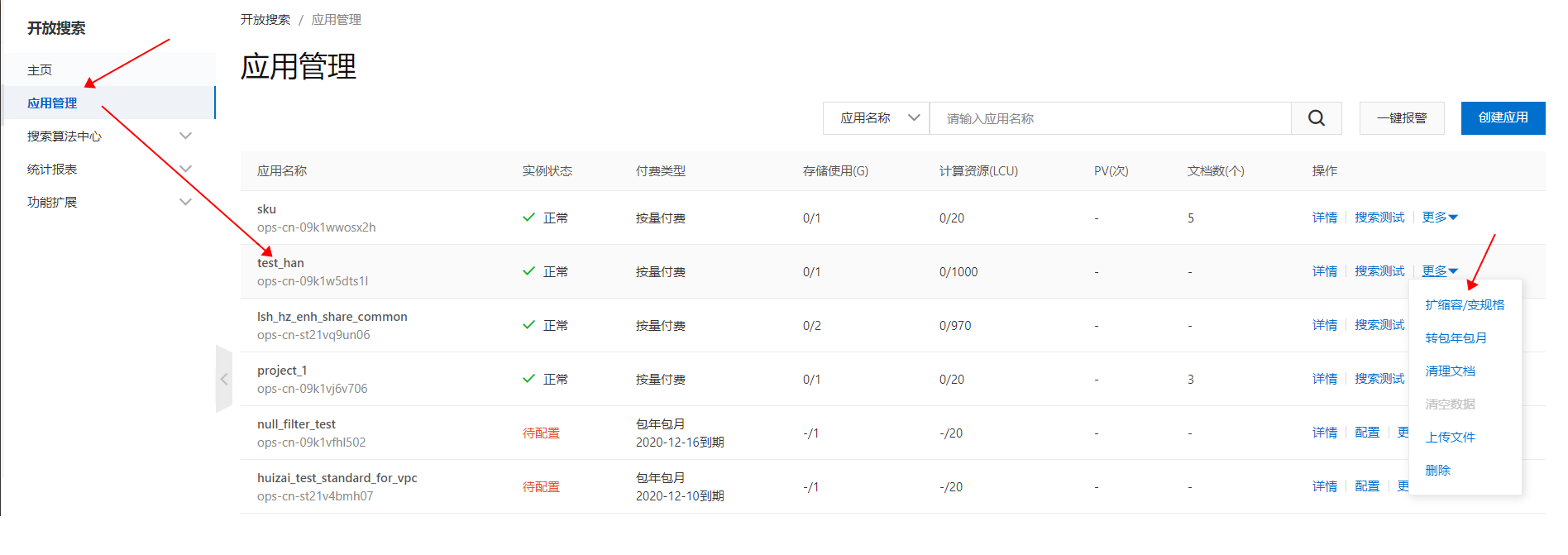The height and width of the screenshot is (555, 1568).
Task: Click app name test_han
Action: coord(280,263)
